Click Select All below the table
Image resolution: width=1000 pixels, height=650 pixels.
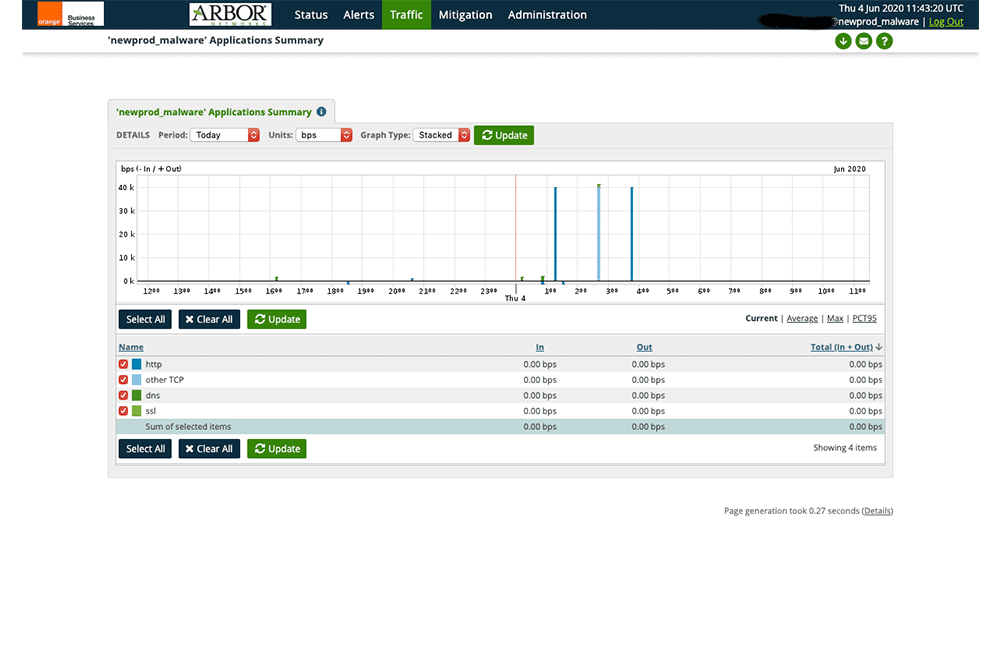pyautogui.click(x=145, y=448)
